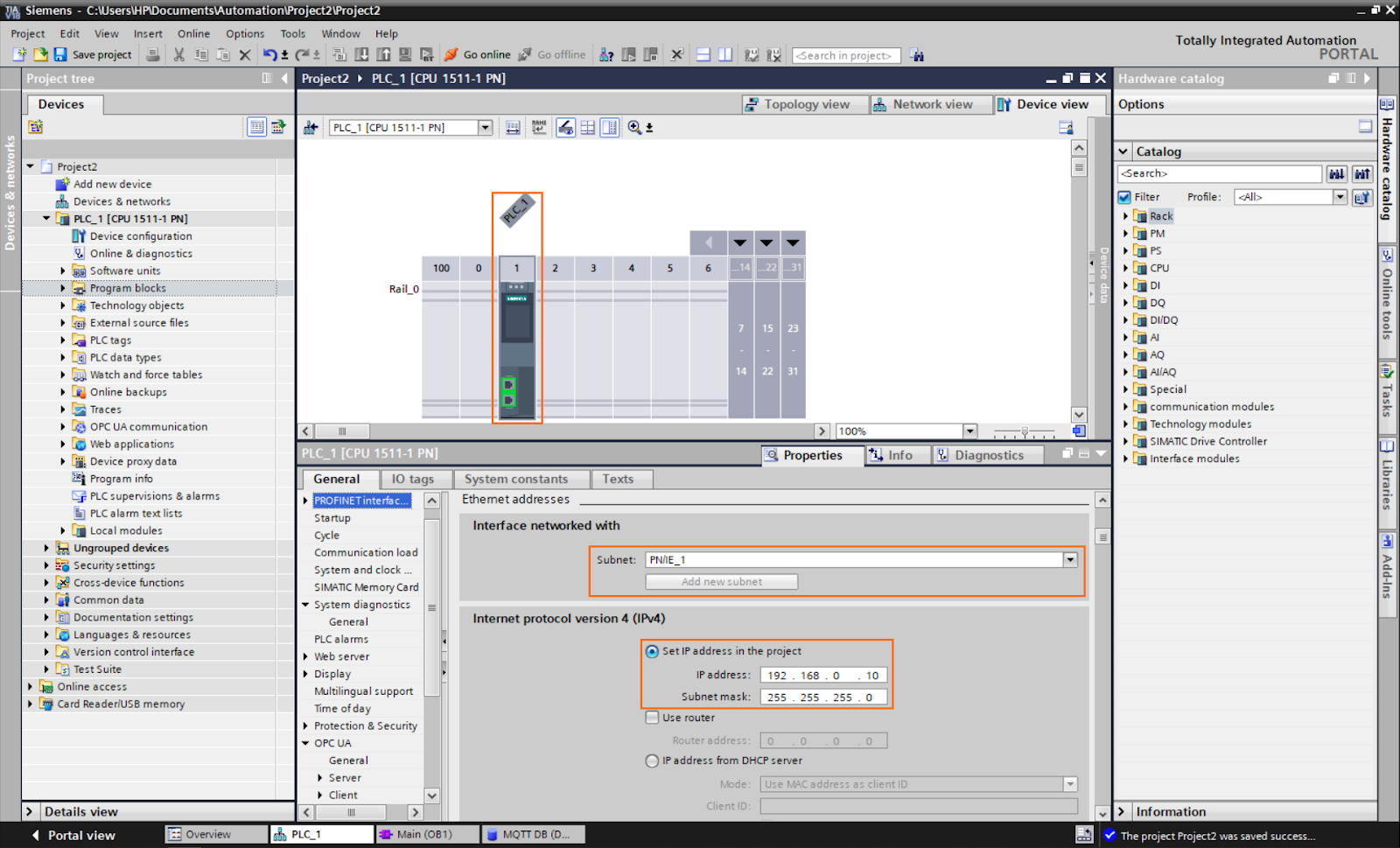Click the Libraries side tab icon
Screen dimensions: 1400x848
coord(1387,445)
